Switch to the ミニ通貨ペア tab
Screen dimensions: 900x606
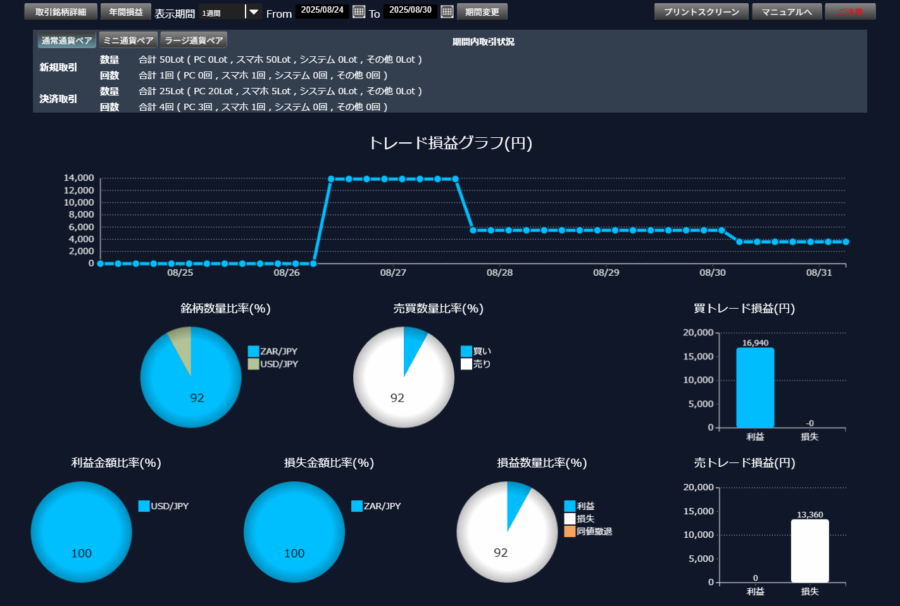tap(129, 41)
